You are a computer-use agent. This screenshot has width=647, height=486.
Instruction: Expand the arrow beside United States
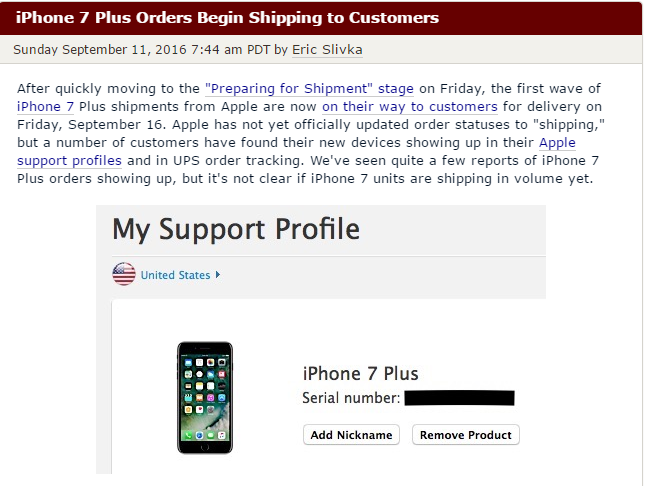[x=218, y=275]
